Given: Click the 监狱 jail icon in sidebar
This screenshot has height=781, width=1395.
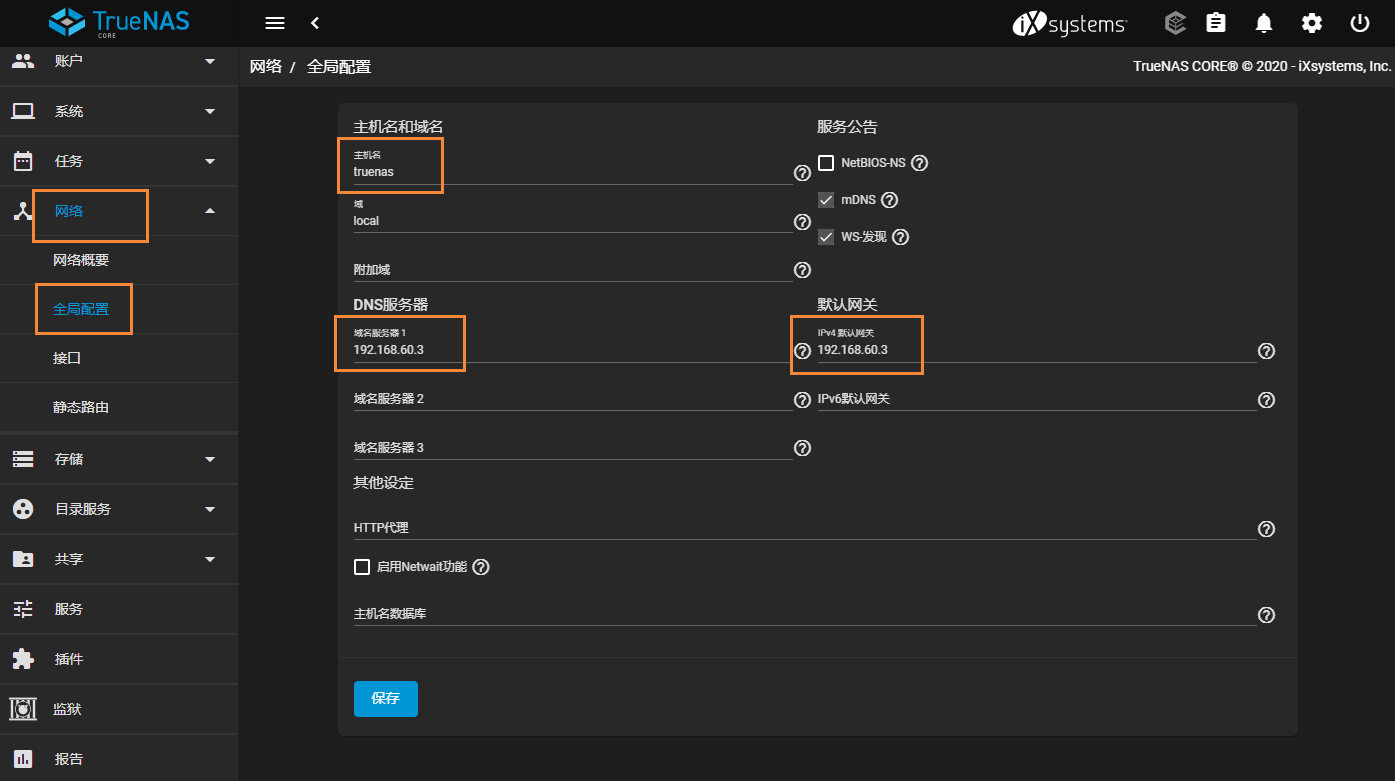Looking at the screenshot, I should (23, 709).
